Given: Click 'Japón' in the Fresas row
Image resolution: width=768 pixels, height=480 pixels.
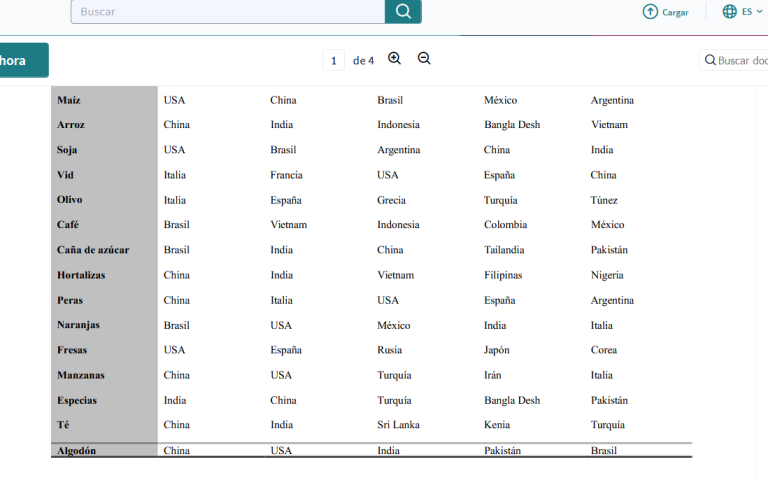Looking at the screenshot, I should (x=497, y=350).
